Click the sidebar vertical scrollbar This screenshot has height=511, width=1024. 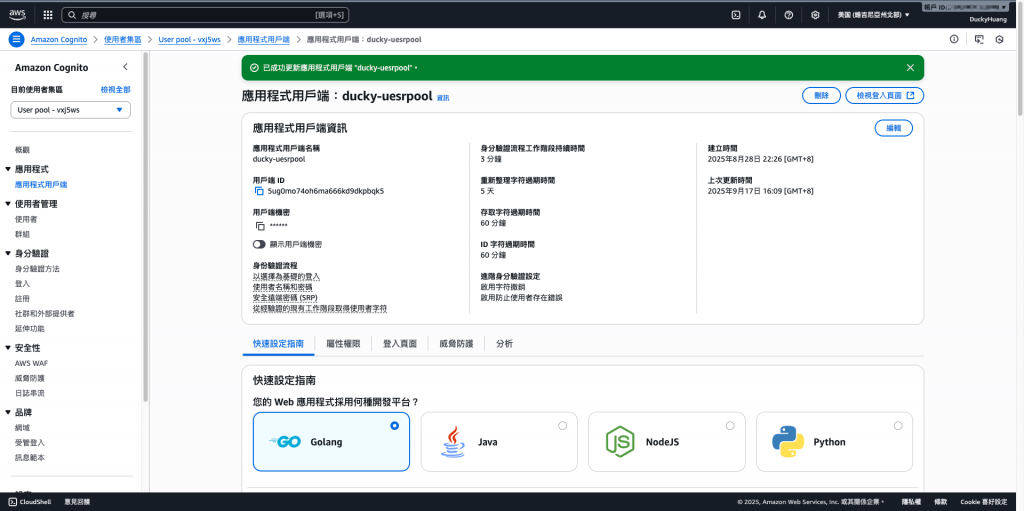pyautogui.click(x=146, y=229)
